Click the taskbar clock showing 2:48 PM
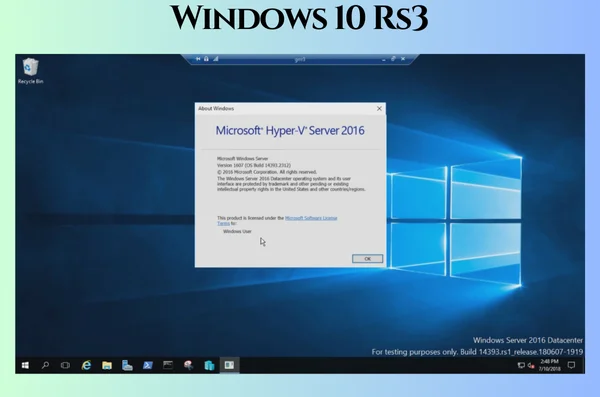The height and width of the screenshot is (397, 600). (549, 365)
